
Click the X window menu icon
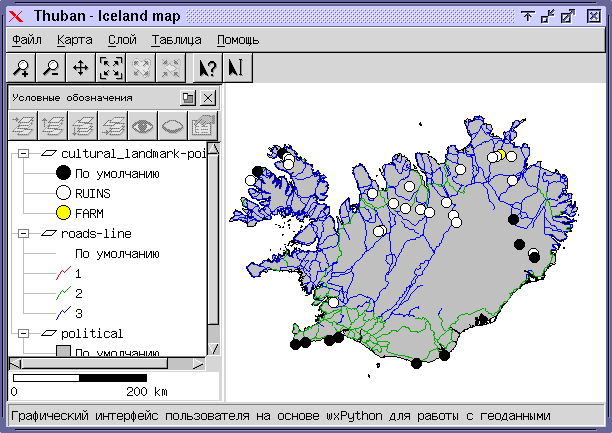[16, 16]
